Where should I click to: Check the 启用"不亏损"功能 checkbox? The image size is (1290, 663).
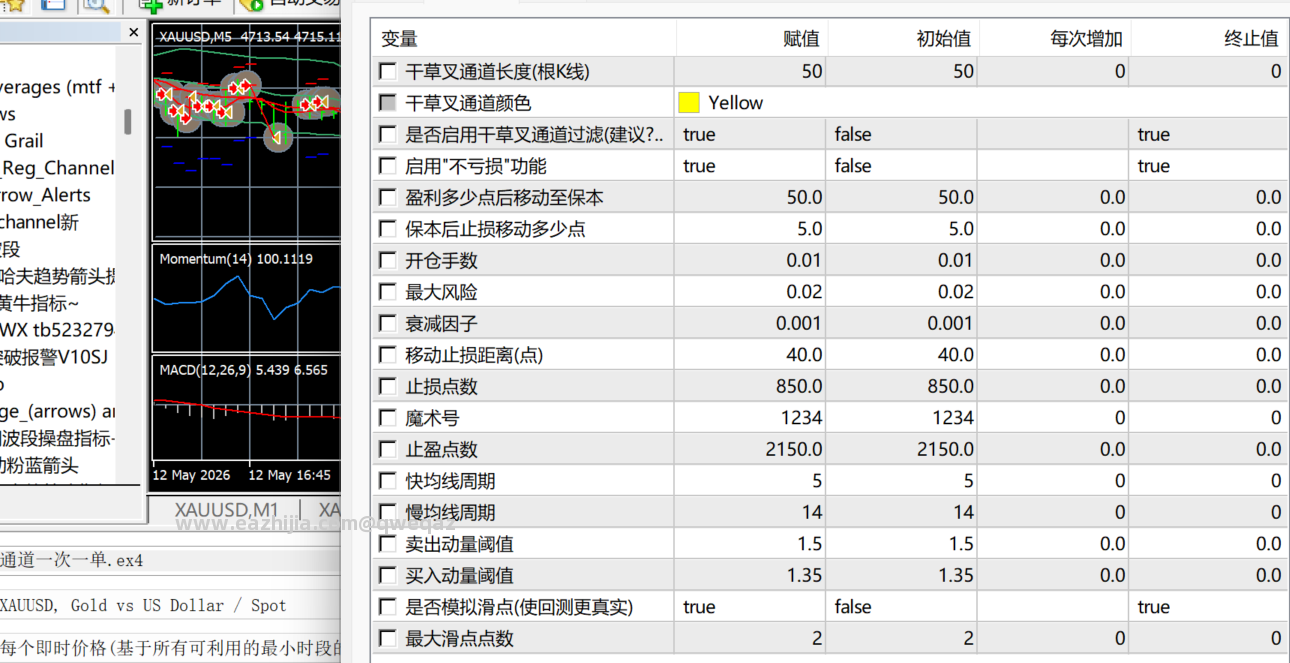(388, 166)
